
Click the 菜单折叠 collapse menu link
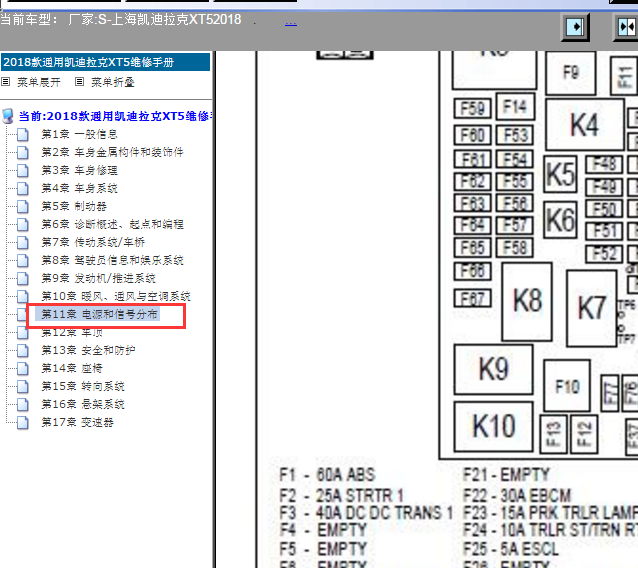113,82
